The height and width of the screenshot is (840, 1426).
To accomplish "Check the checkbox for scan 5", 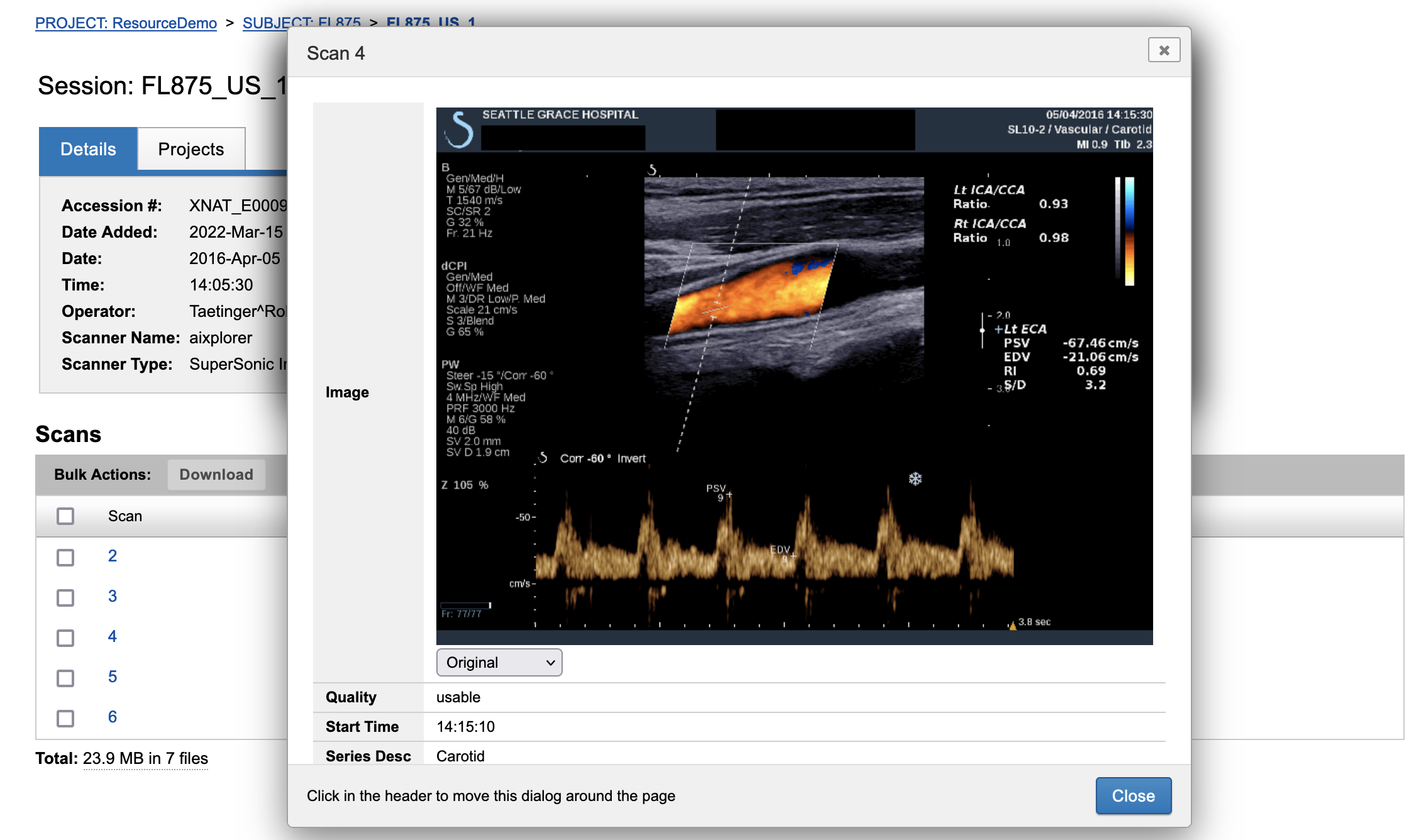I will point(65,678).
